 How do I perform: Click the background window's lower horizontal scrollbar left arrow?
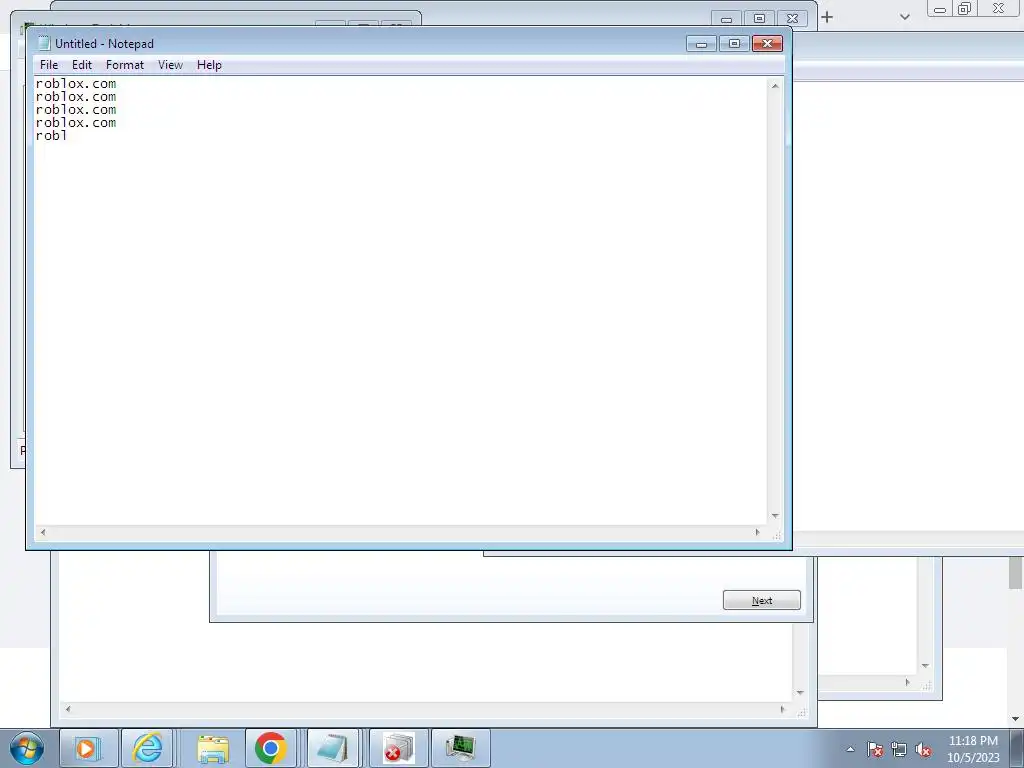(68, 709)
